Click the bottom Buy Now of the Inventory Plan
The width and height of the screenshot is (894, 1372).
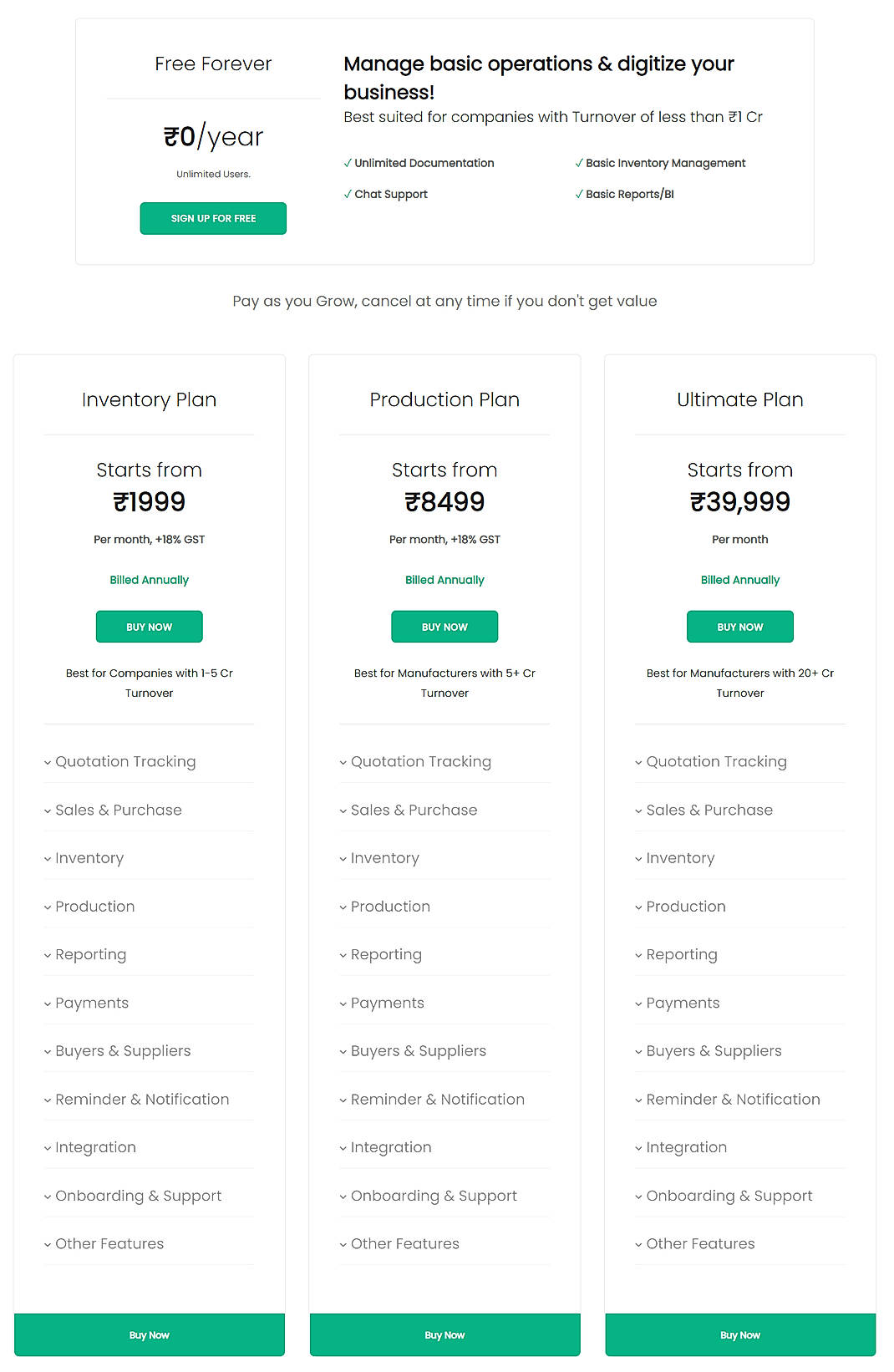149,1334
